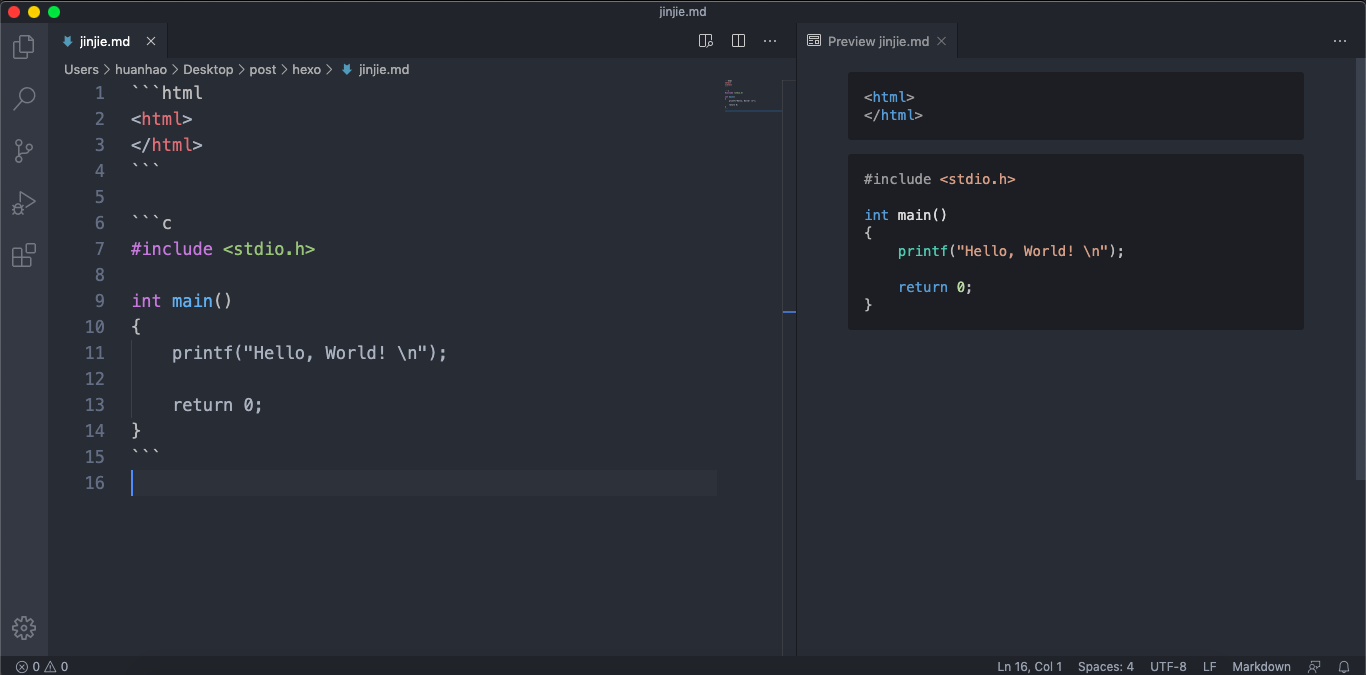This screenshot has width=1366, height=675.
Task: Click line number 1 in gutter
Action: (99, 93)
